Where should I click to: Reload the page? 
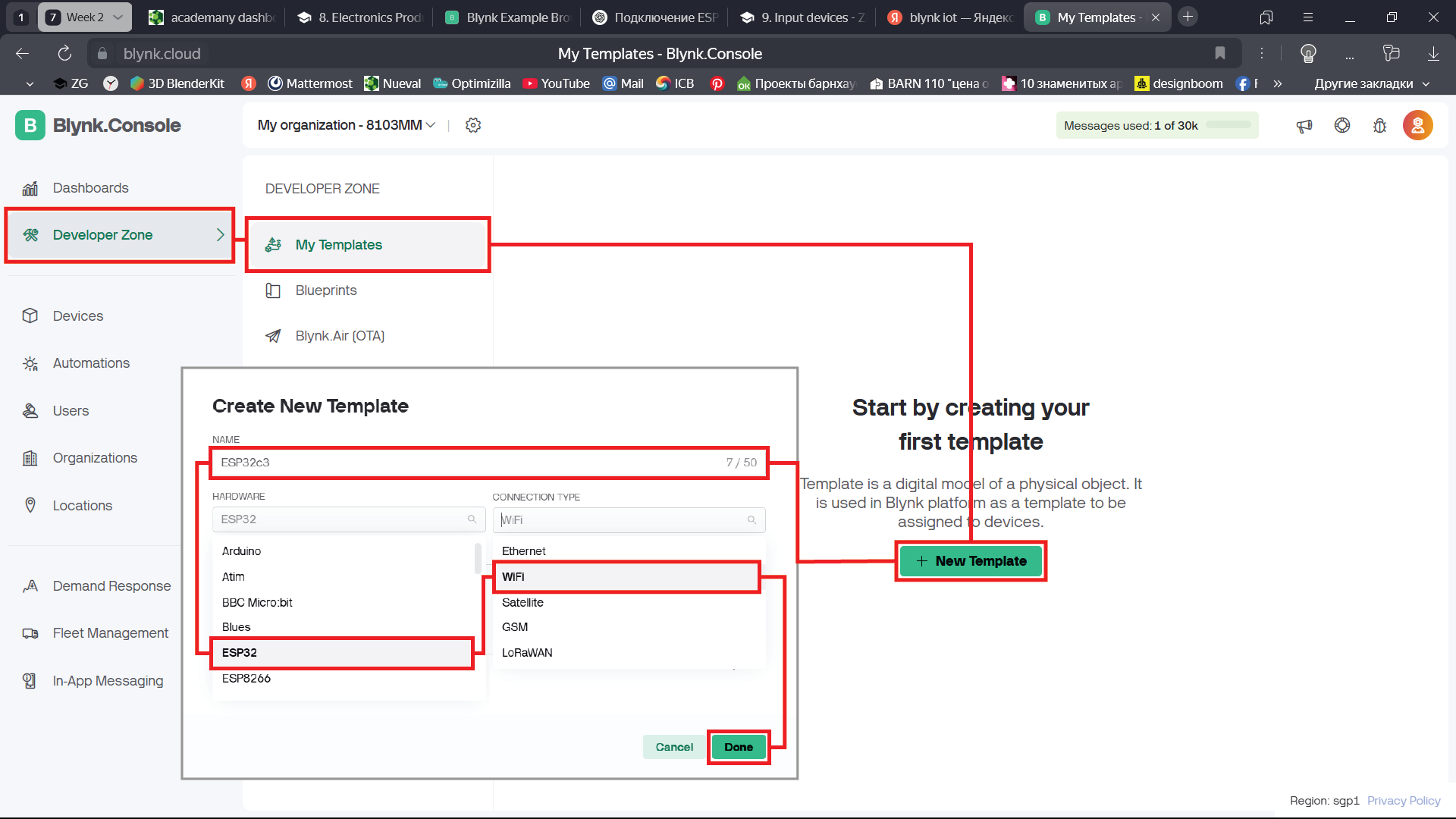pos(64,54)
